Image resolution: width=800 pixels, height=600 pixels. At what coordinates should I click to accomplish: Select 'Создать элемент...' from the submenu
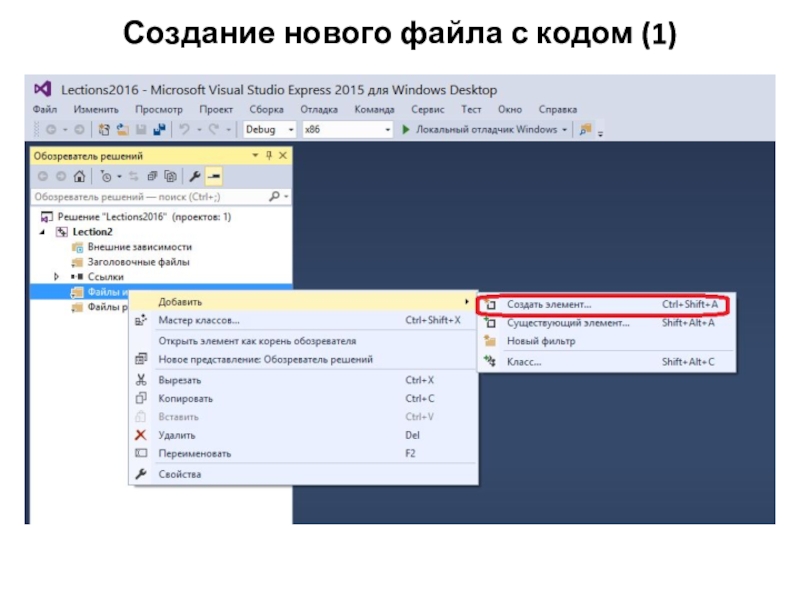548,304
